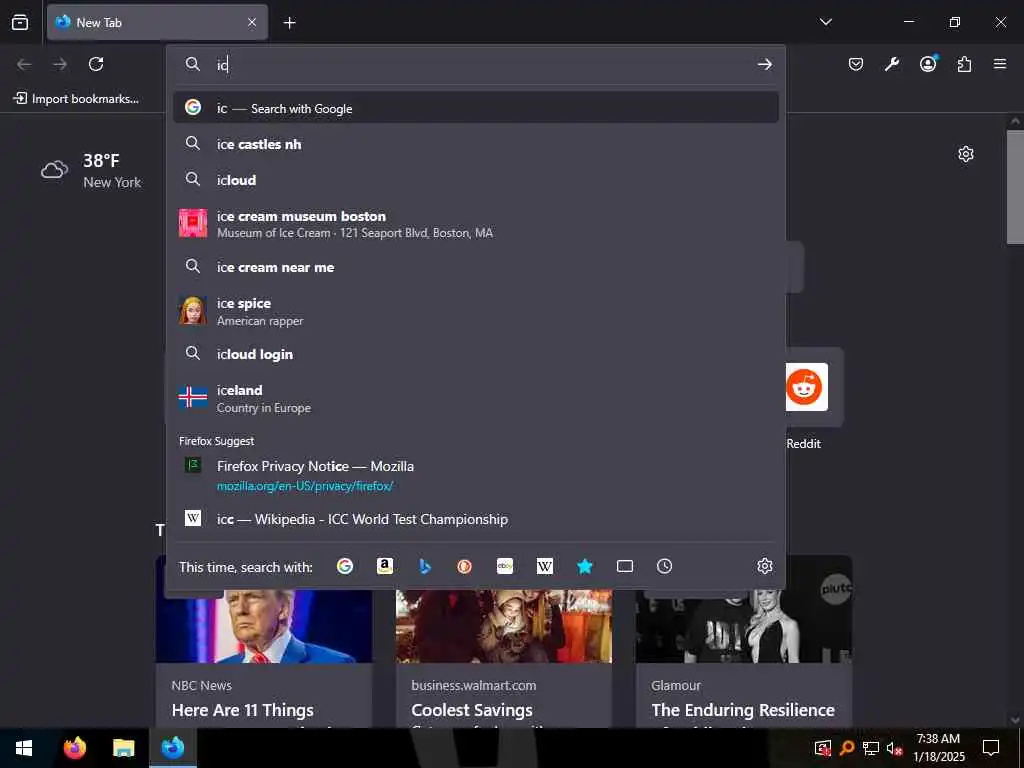Image resolution: width=1024 pixels, height=768 pixels.
Task: Expand the list all tabs chevron
Action: pyautogui.click(x=825, y=22)
